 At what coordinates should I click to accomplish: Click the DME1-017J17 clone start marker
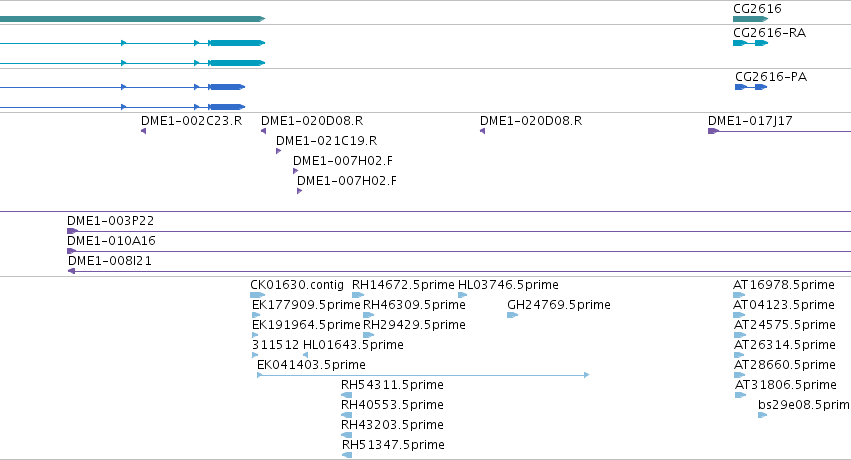point(713,131)
